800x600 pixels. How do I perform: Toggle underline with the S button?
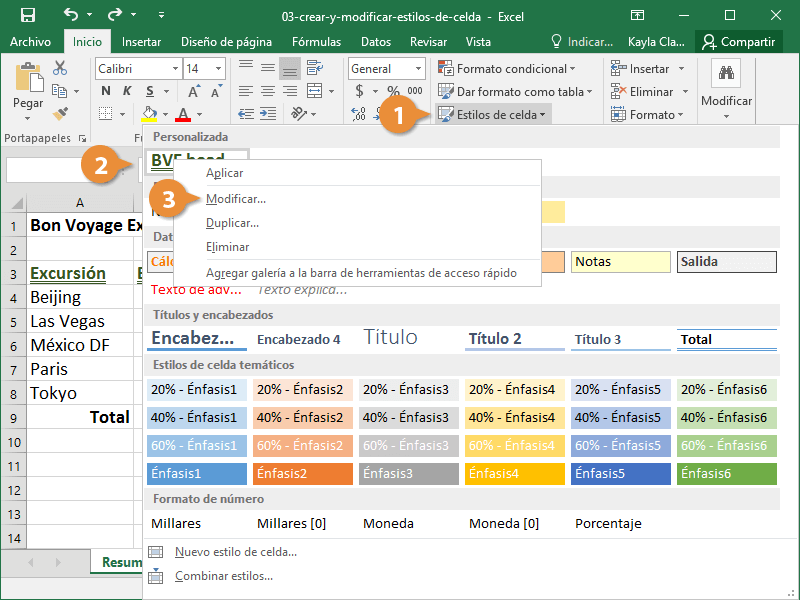[150, 91]
